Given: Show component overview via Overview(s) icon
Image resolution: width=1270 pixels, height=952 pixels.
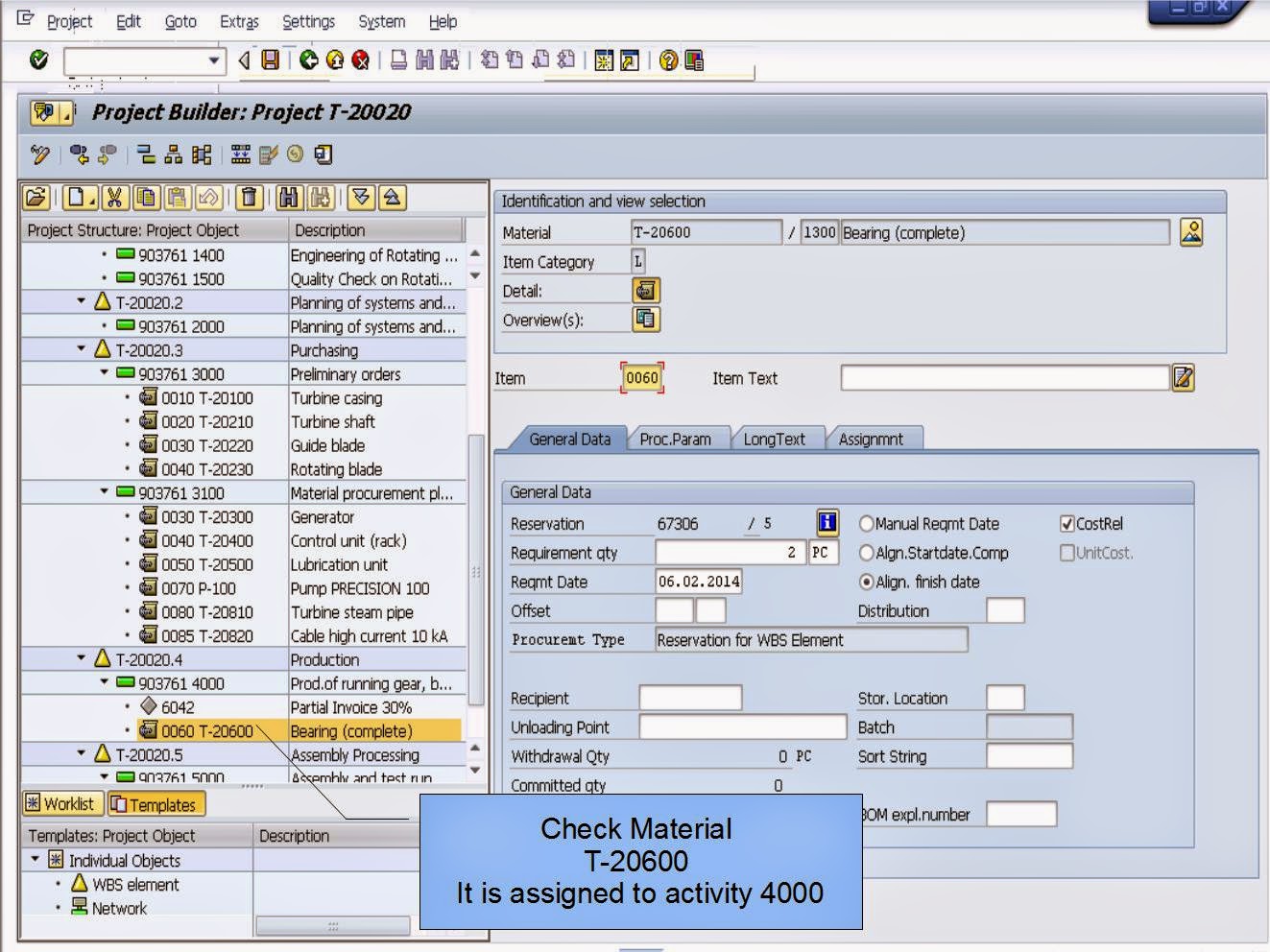Looking at the screenshot, I should pyautogui.click(x=646, y=319).
